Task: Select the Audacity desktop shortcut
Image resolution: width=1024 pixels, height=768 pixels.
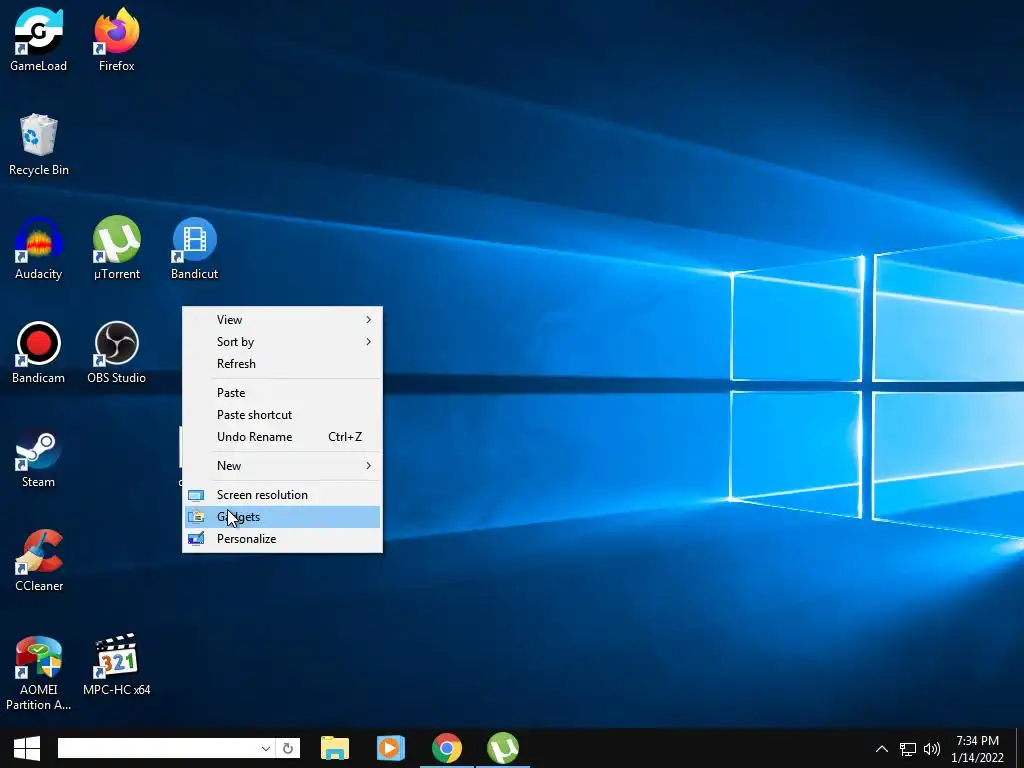Action: click(39, 248)
